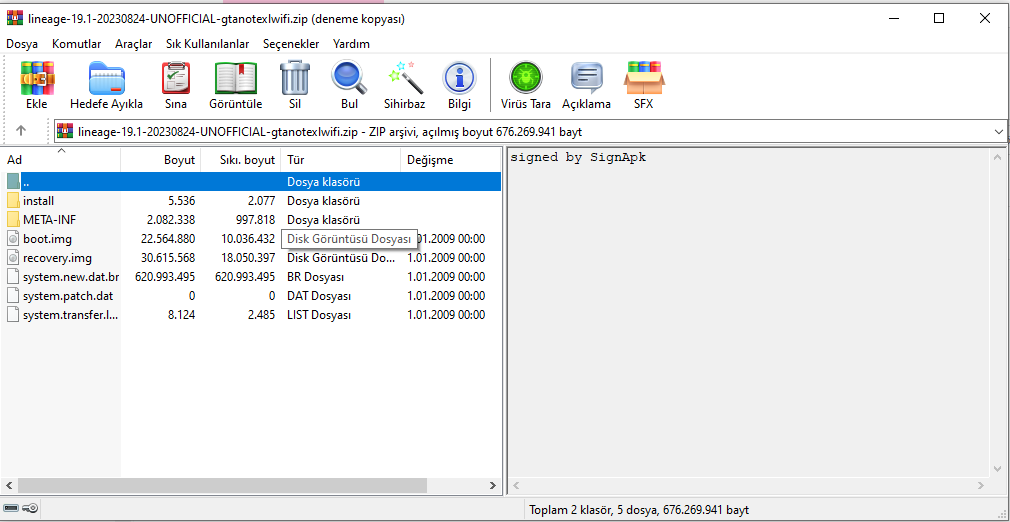This screenshot has height=522, width=1010.
Task: Click the system.transfer.list file icon
Action: pyautogui.click(x=14, y=315)
